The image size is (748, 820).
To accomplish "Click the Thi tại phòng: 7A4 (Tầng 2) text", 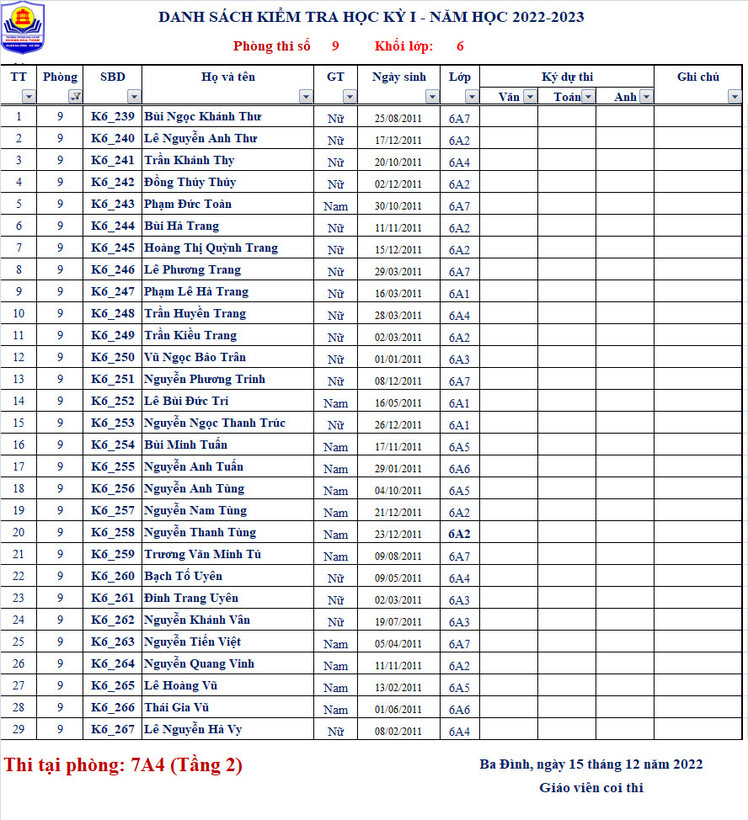I will (x=123, y=765).
